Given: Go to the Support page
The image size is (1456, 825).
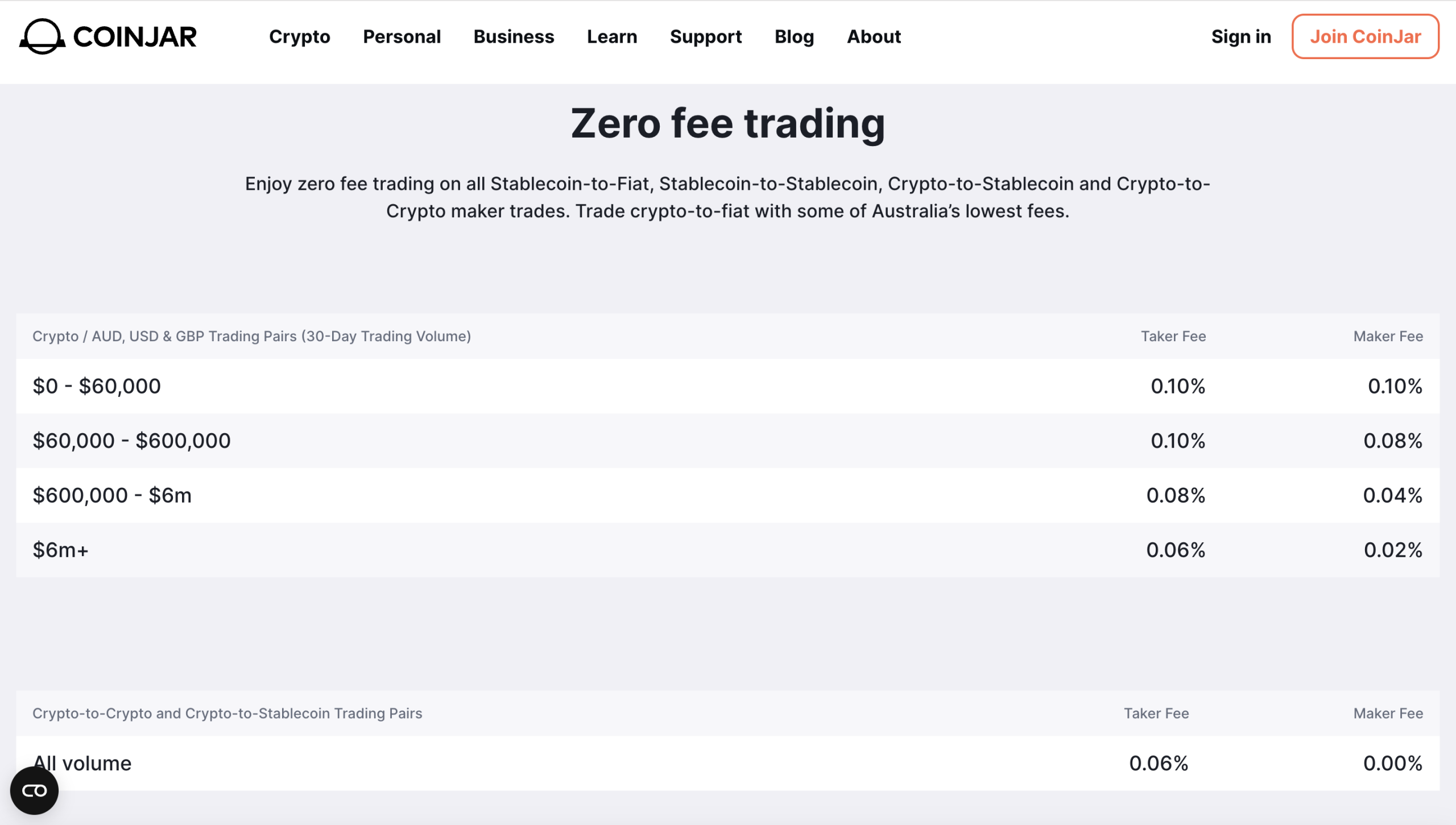Looking at the screenshot, I should (706, 36).
